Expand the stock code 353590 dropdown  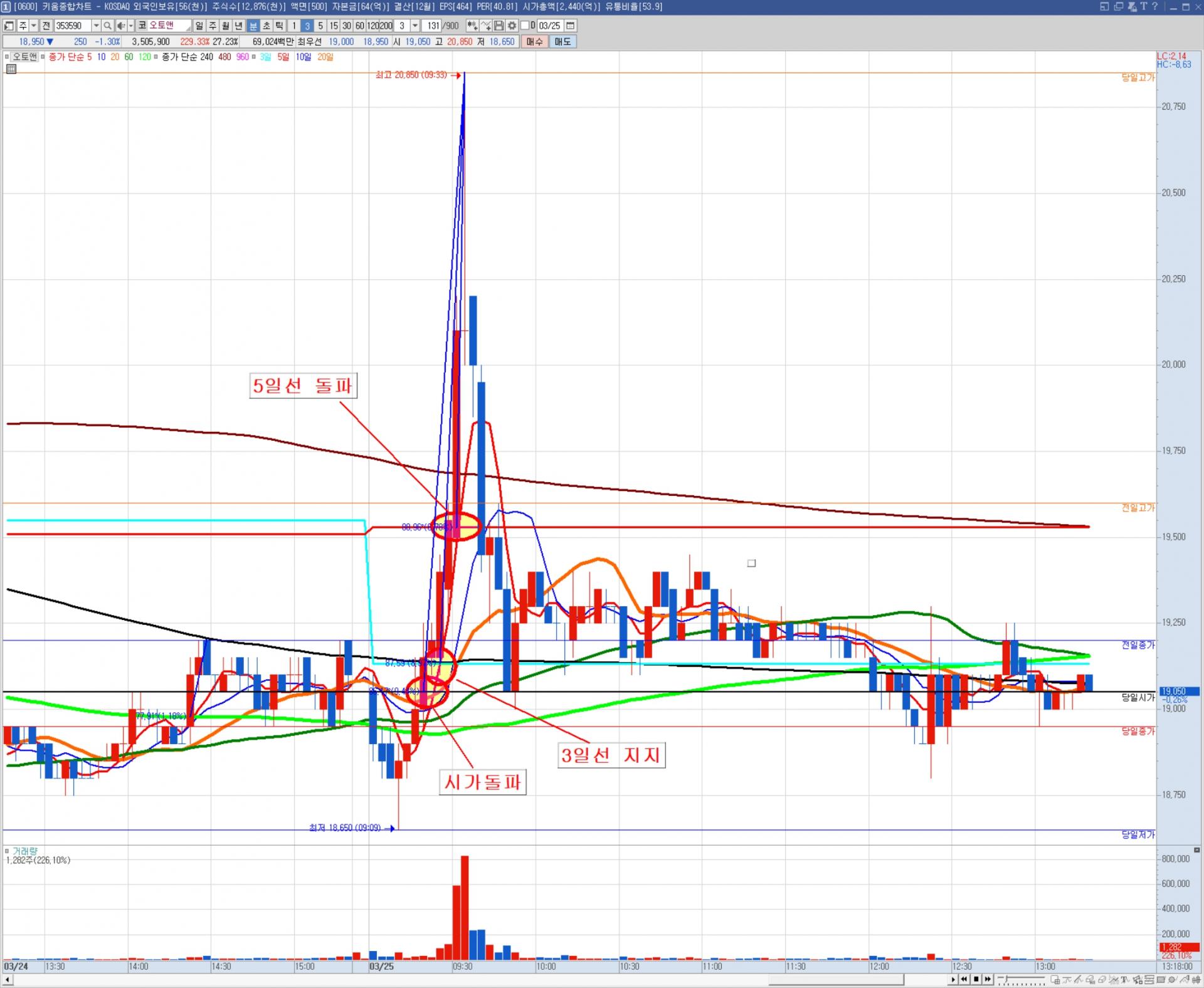[x=96, y=26]
